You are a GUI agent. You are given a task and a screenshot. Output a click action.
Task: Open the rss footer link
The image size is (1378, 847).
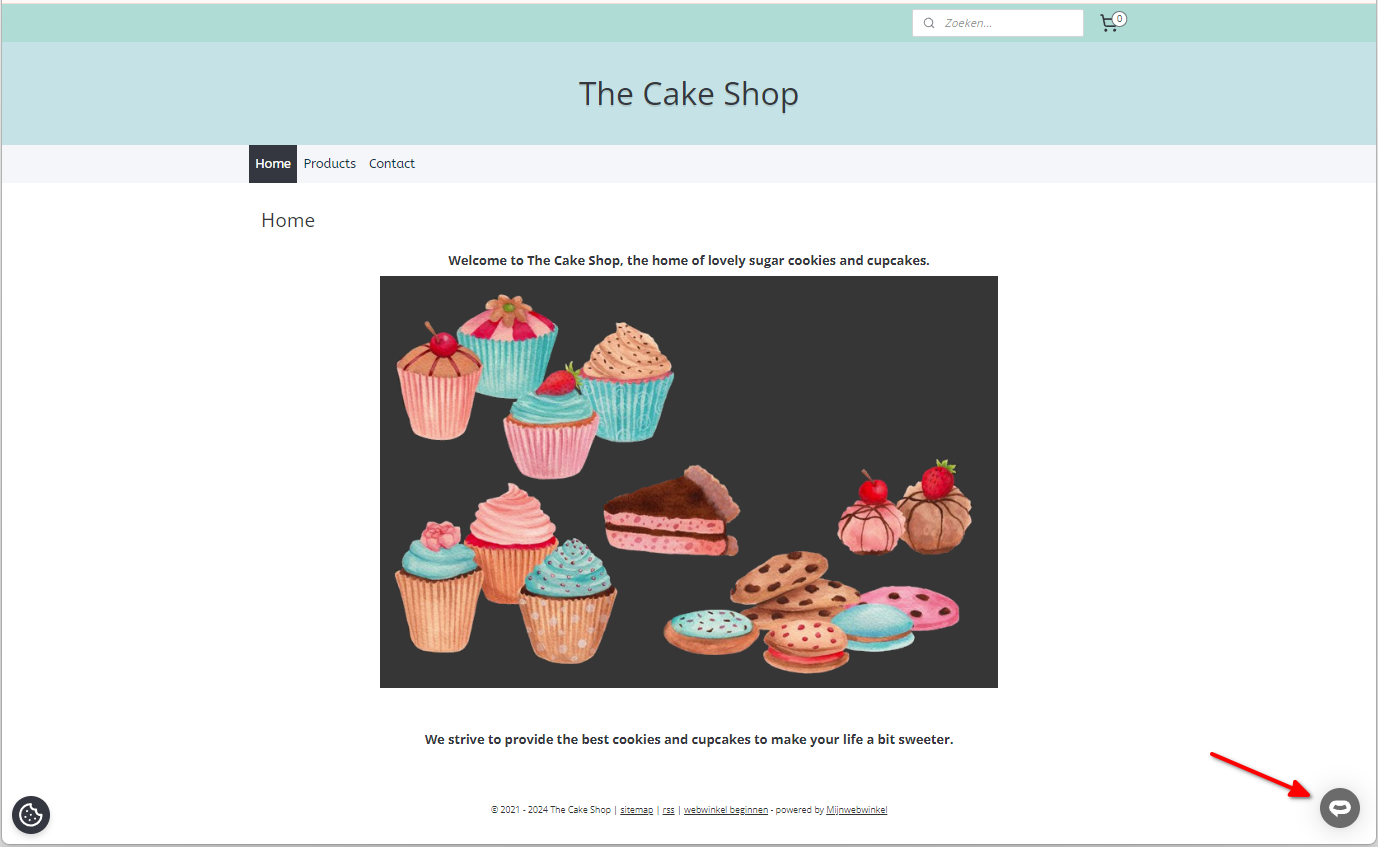point(668,810)
